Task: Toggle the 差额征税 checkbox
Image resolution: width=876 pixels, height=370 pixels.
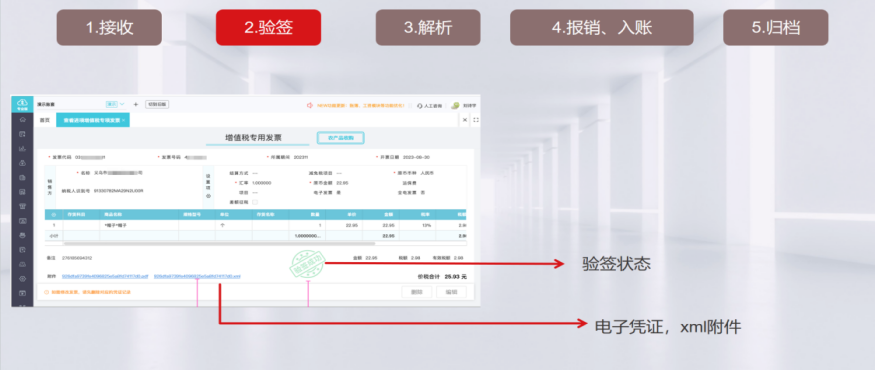Action: pyautogui.click(x=255, y=201)
